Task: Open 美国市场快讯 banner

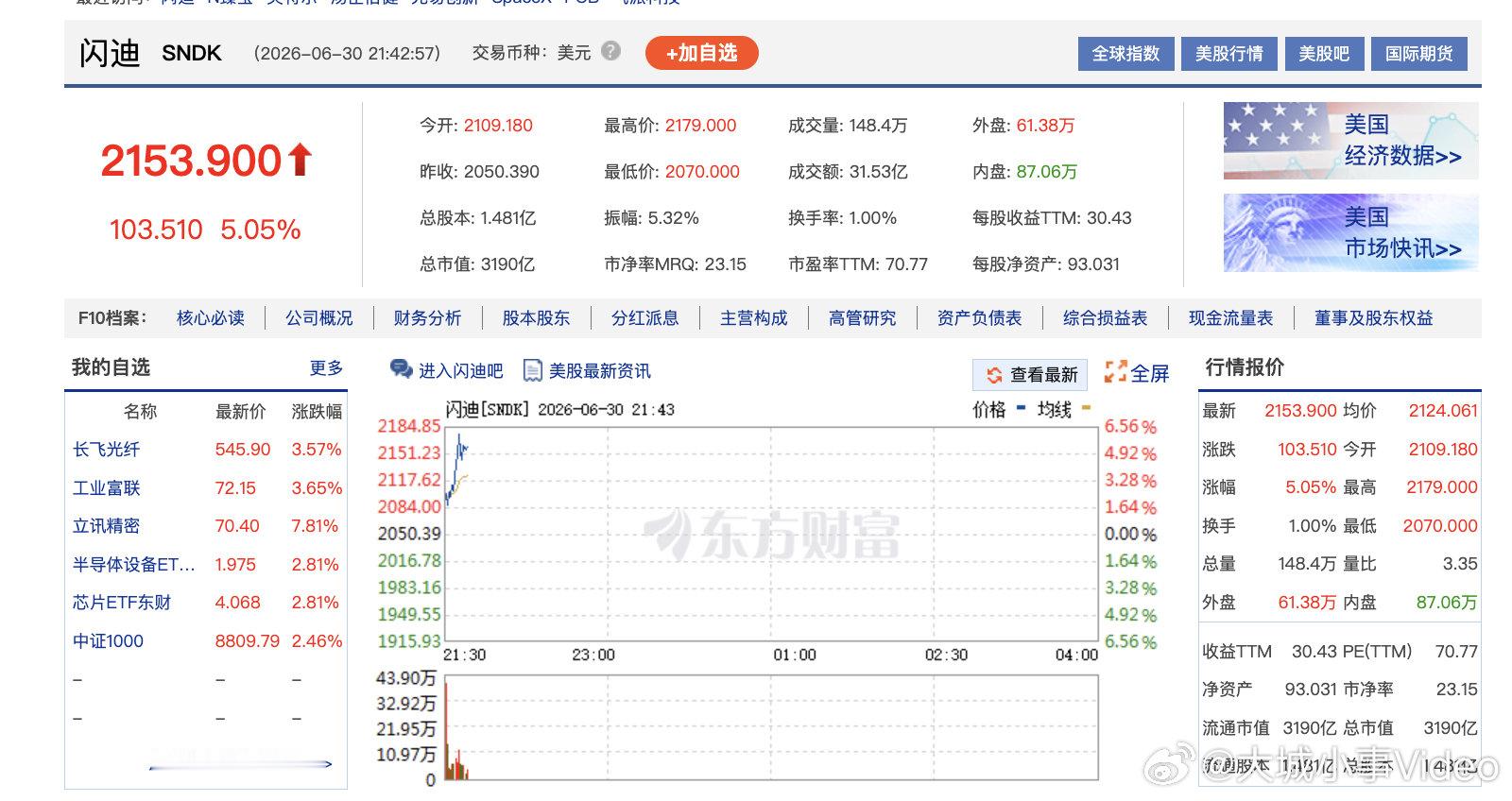Action: point(1350,233)
